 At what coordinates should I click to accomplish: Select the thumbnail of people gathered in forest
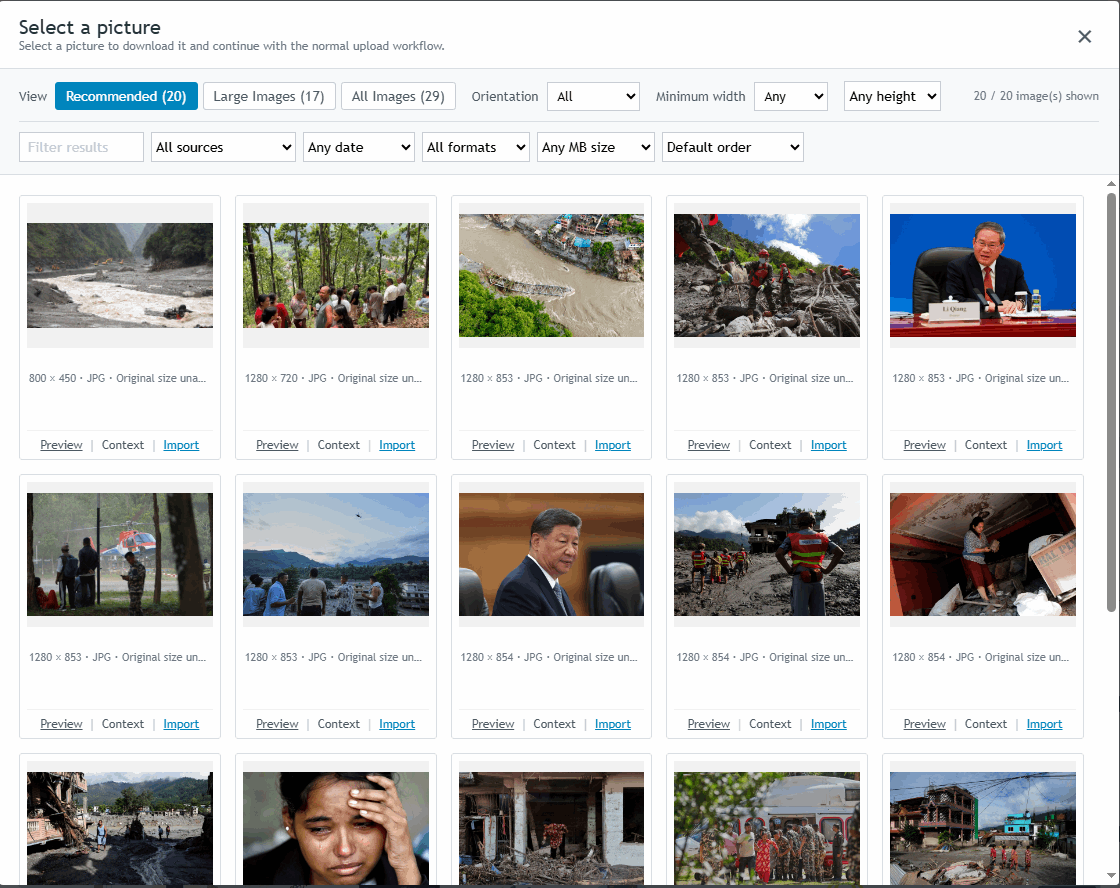(x=336, y=275)
